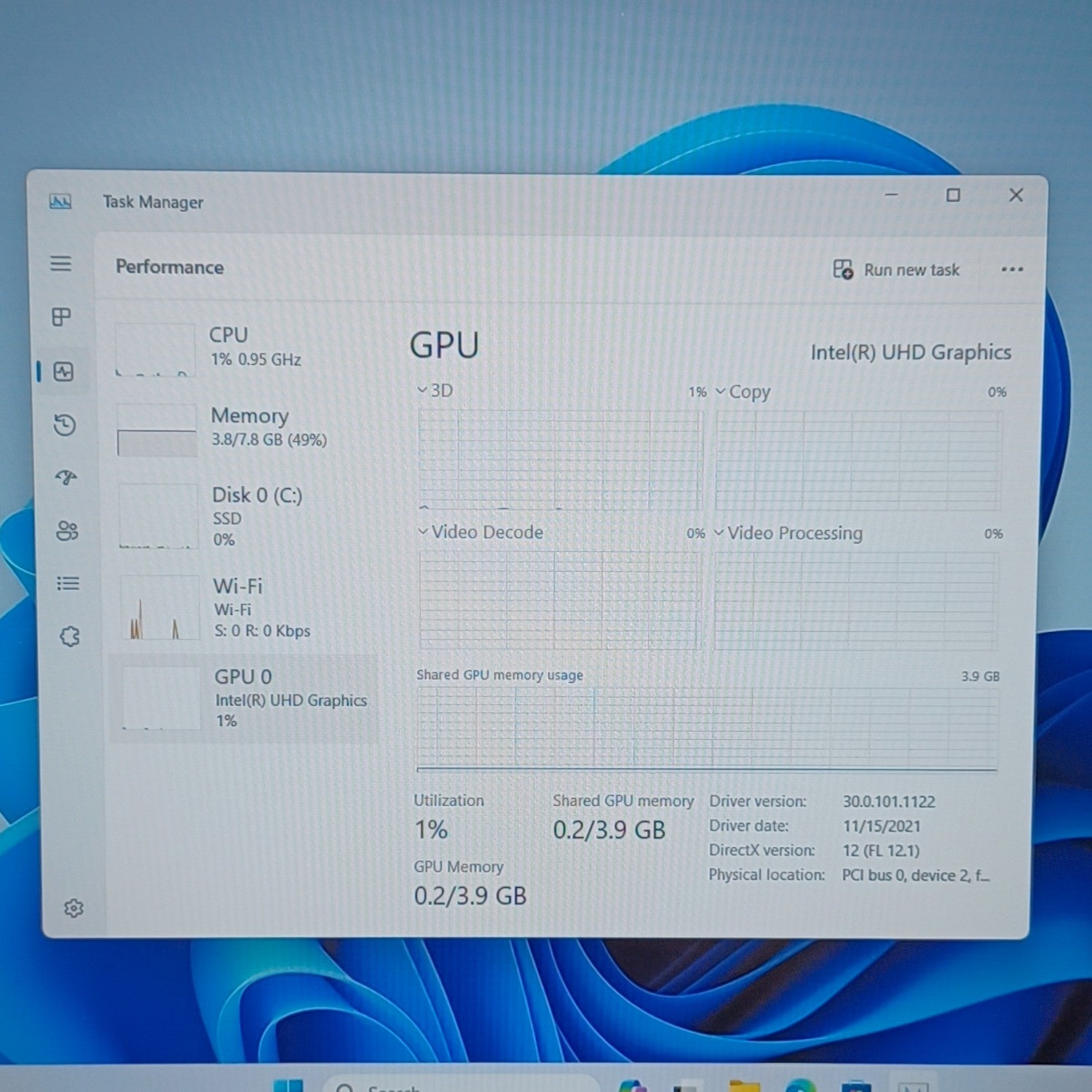
Task: Click the 1% 0.95 GHz CPU text
Action: click(256, 360)
